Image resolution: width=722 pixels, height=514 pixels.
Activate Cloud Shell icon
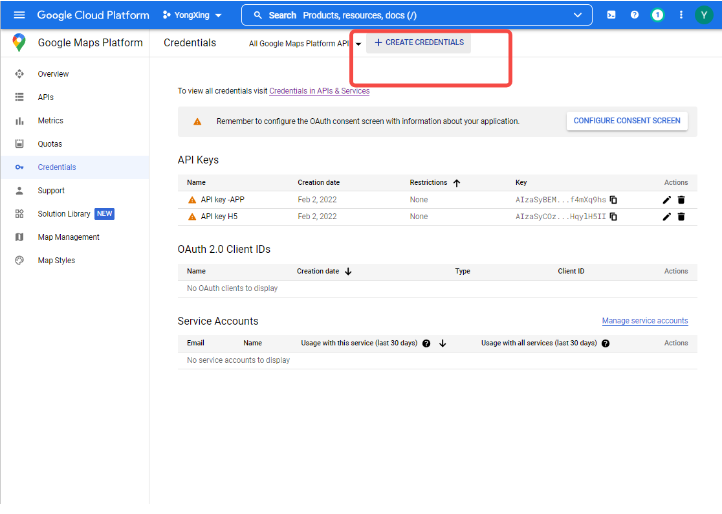[x=611, y=15]
